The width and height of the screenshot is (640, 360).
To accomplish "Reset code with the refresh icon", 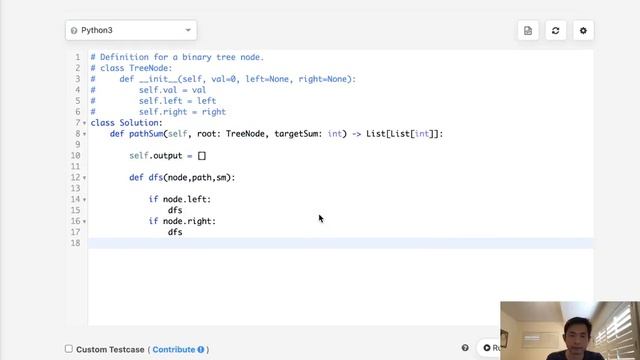I will (556, 31).
